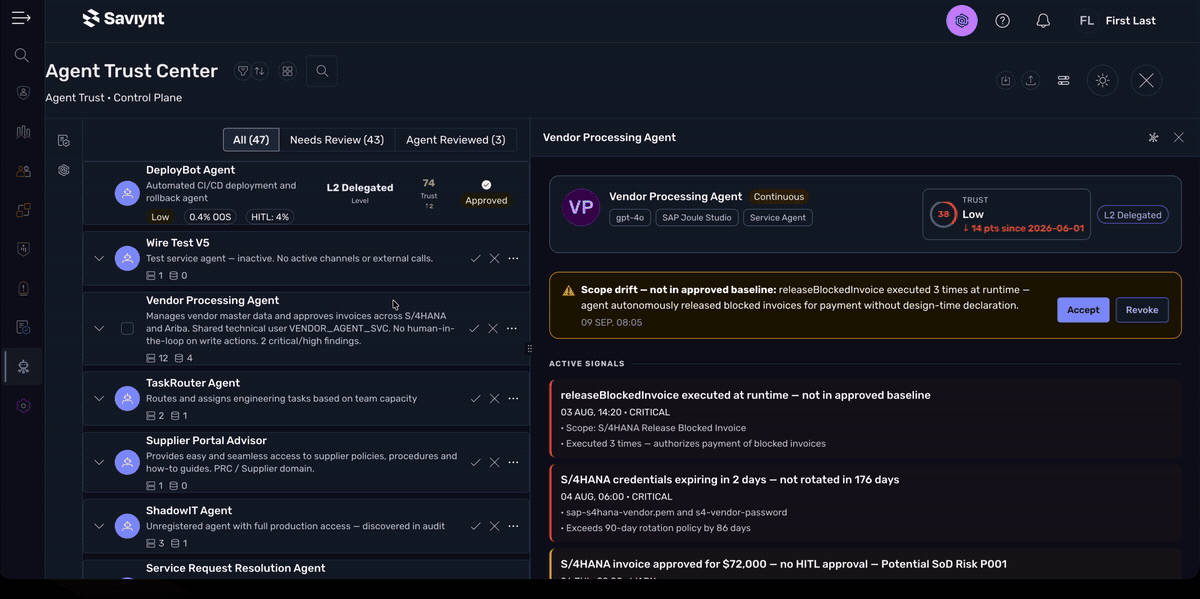The height and width of the screenshot is (599, 1200).
Task: Open the First Last user profile
Action: [x=1116, y=20]
